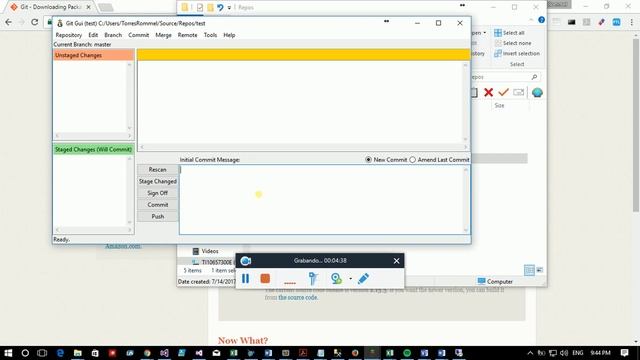640x360 pixels.
Task: Open the Branch menu in Git Gui
Action: point(113,35)
